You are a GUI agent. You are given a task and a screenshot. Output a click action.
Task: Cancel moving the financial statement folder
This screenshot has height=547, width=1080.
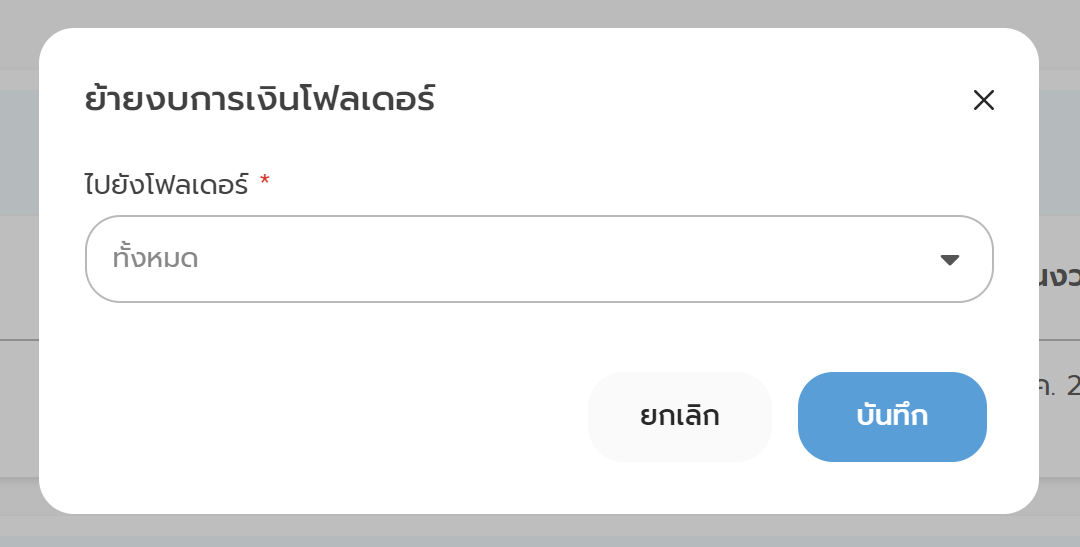(680, 417)
